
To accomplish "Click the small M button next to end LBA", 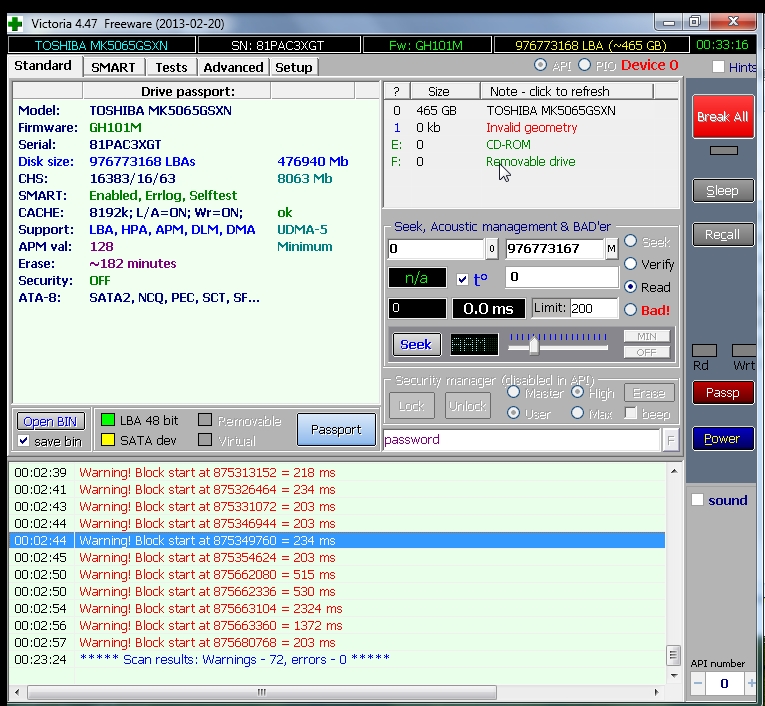I will coord(611,249).
